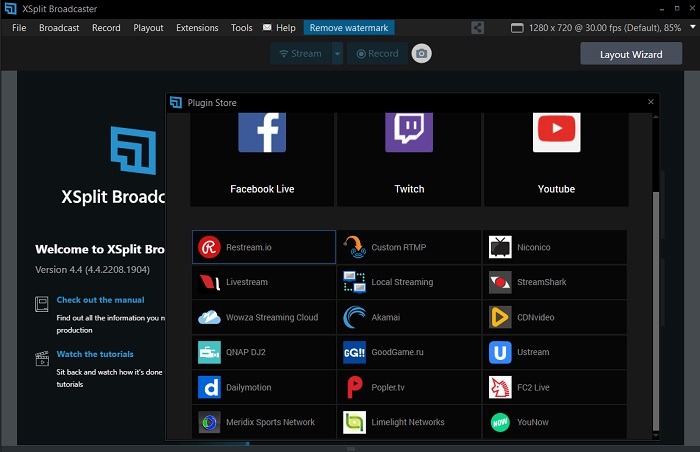The height and width of the screenshot is (452, 700).
Task: Click the Plugin Store scrollbar up arrow
Action: 655,117
